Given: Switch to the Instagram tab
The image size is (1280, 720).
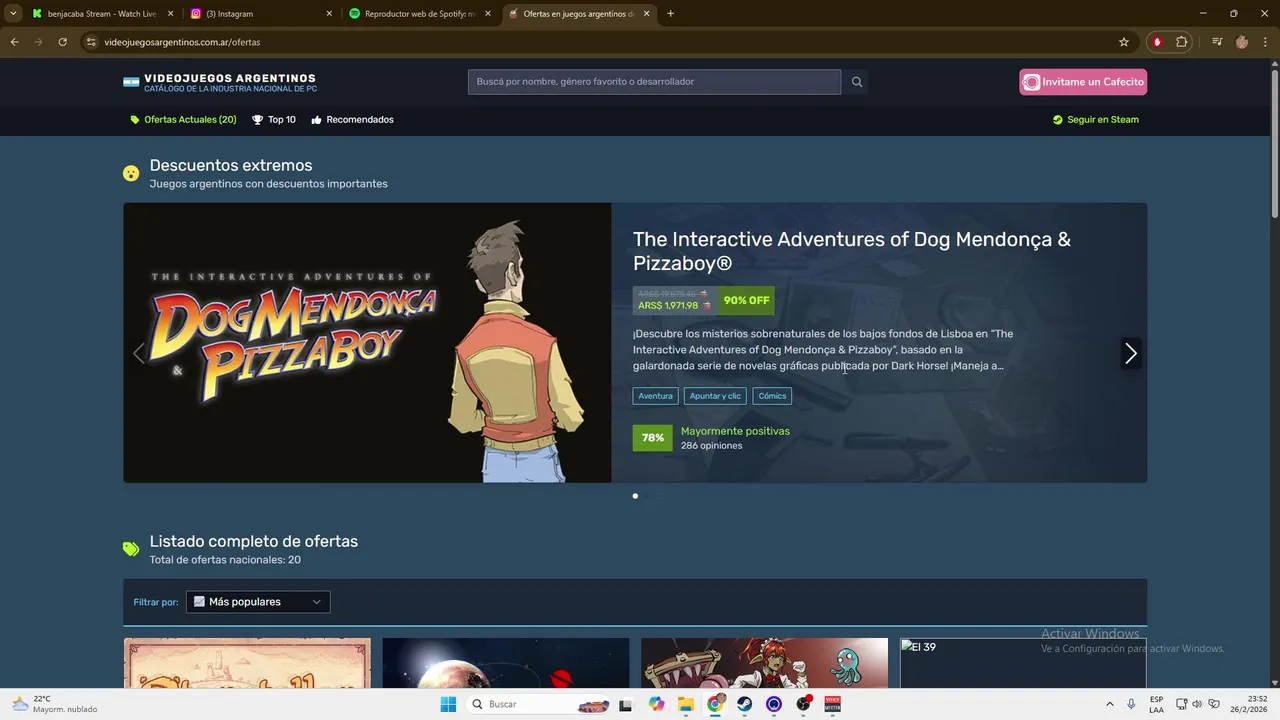Looking at the screenshot, I should [260, 14].
